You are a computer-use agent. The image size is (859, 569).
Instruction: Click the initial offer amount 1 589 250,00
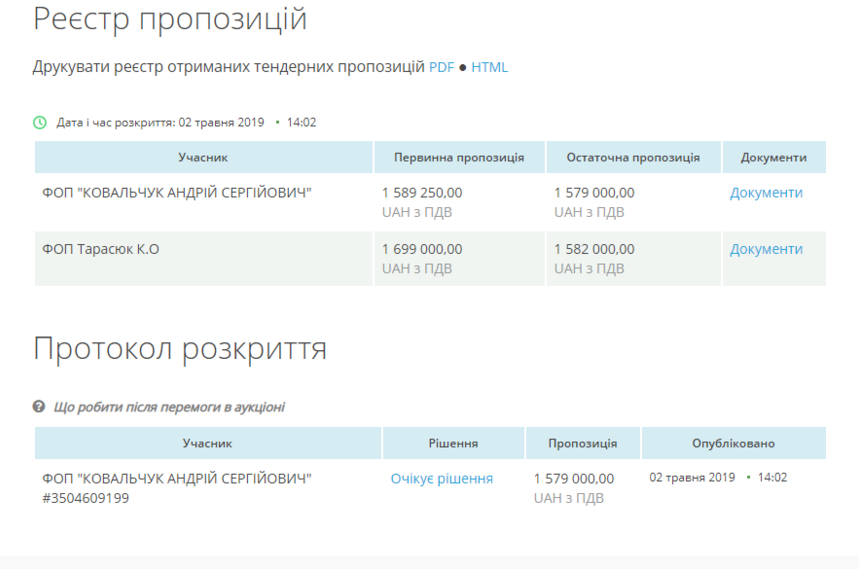422,193
